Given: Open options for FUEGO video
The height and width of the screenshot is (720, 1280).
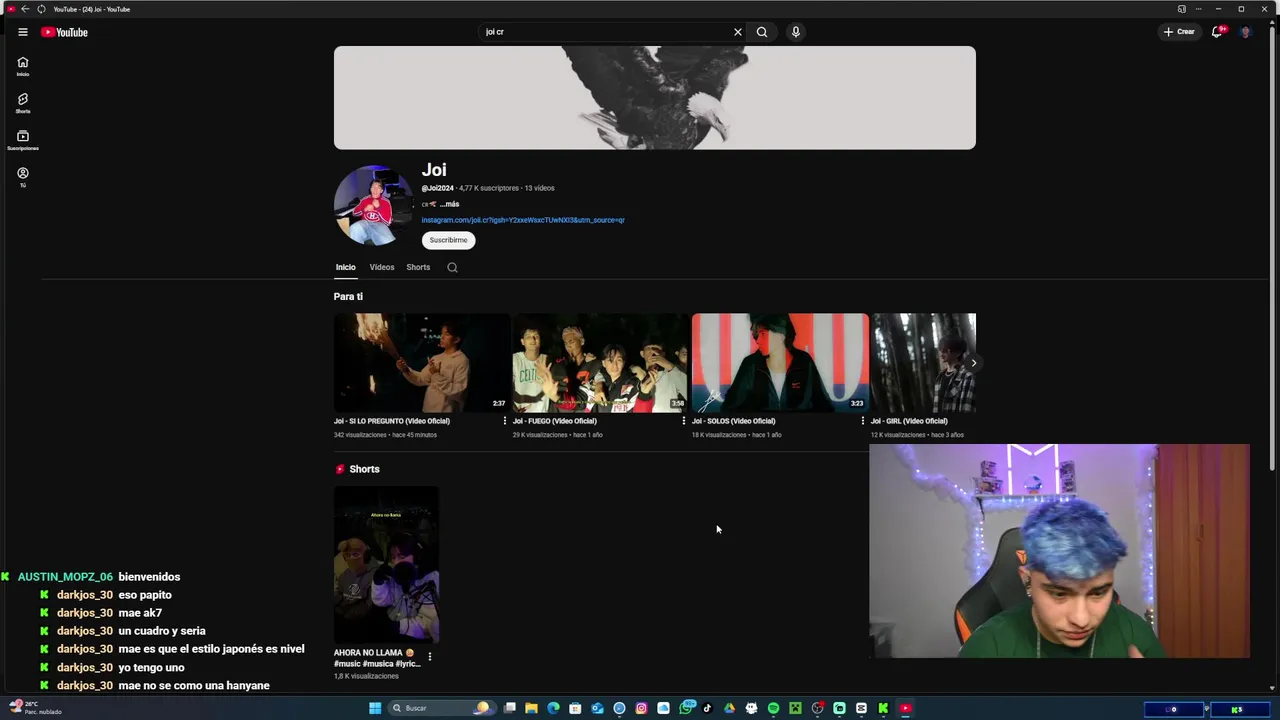Looking at the screenshot, I should 684,421.
